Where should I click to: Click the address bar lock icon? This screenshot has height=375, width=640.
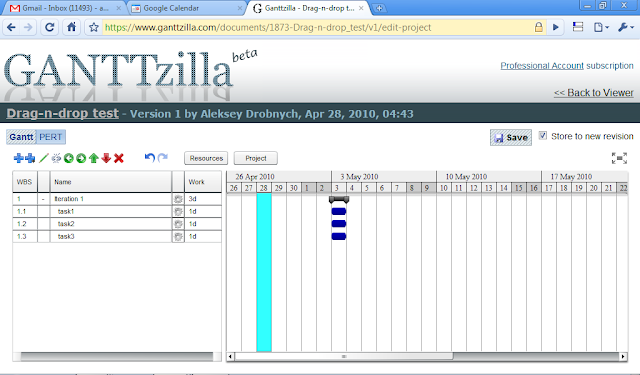[539, 27]
